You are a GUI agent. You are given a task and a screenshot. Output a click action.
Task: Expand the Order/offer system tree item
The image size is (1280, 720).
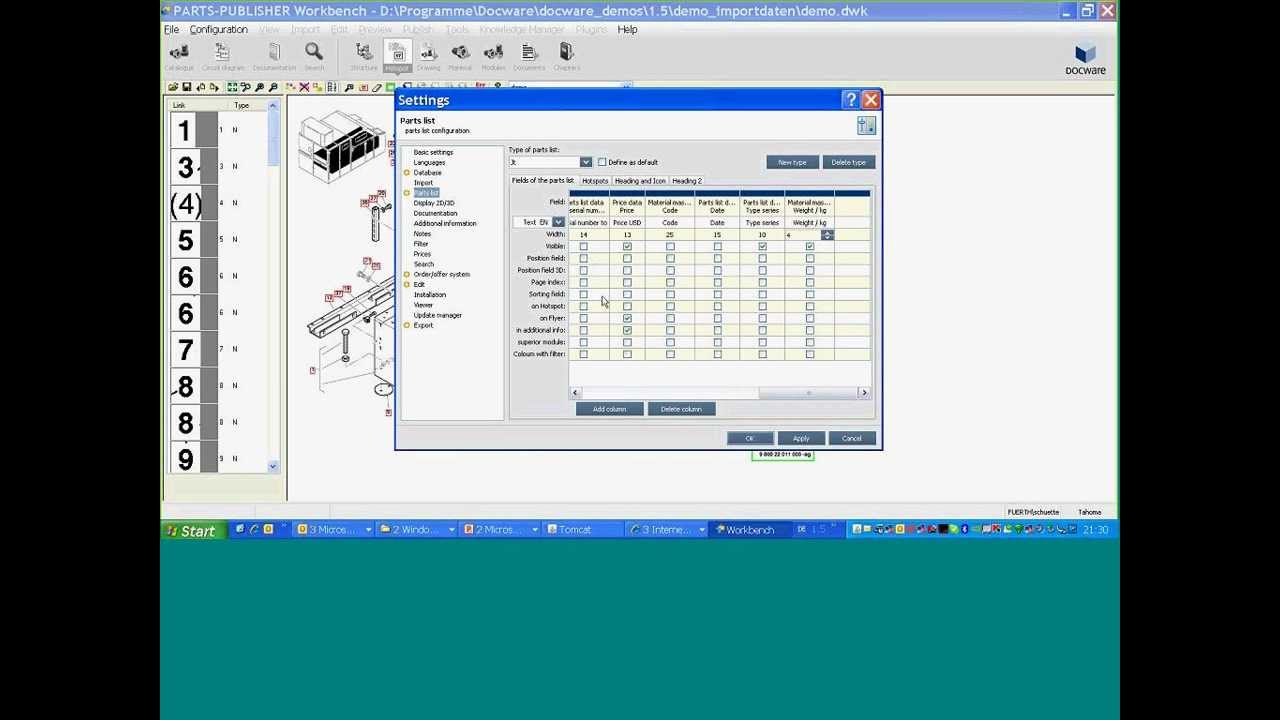point(407,274)
